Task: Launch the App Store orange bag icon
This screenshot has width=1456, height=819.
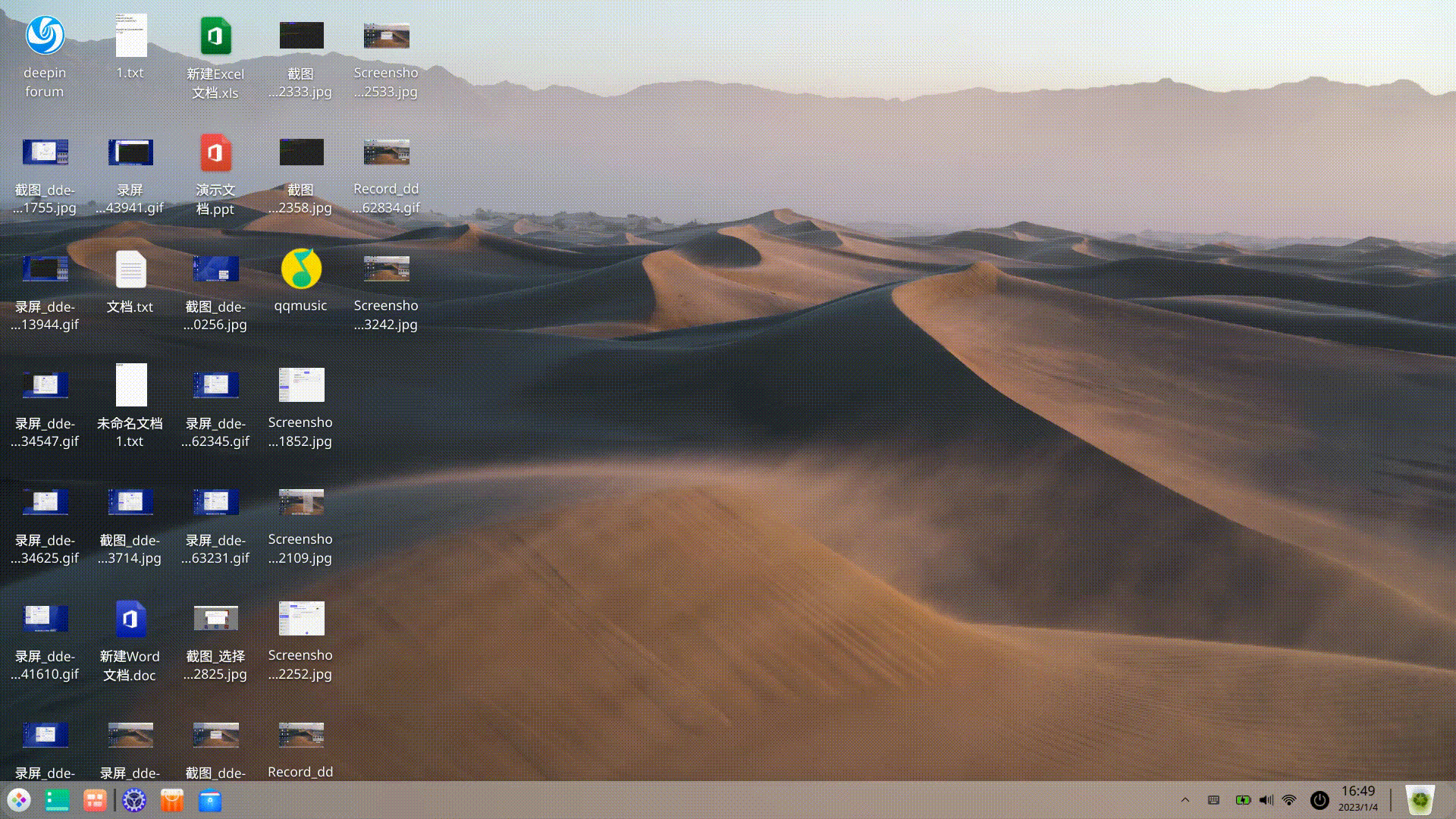Action: (172, 800)
